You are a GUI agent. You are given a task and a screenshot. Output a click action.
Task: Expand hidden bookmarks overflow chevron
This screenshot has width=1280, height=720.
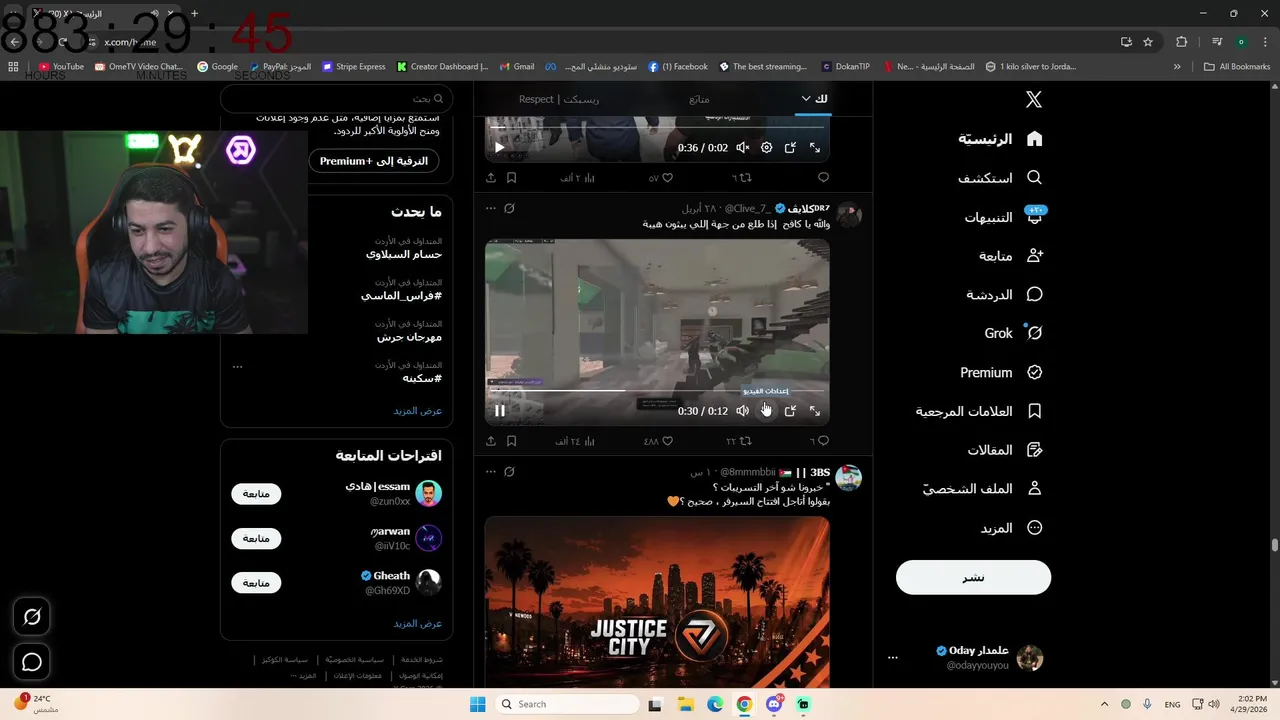(x=1177, y=67)
